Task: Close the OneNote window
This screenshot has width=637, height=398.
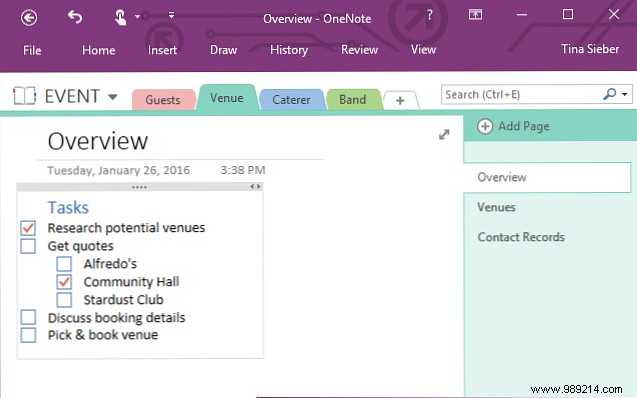Action: point(614,14)
